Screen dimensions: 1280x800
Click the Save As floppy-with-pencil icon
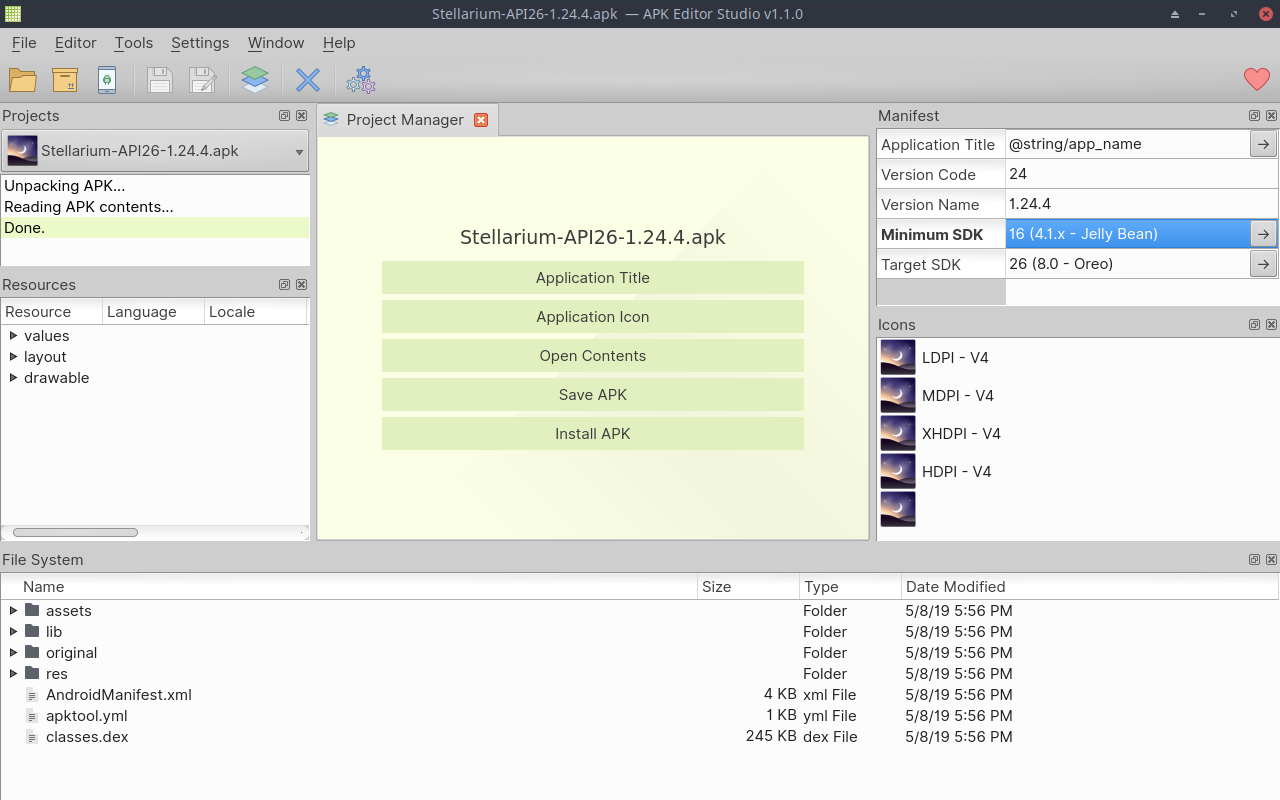click(x=203, y=80)
